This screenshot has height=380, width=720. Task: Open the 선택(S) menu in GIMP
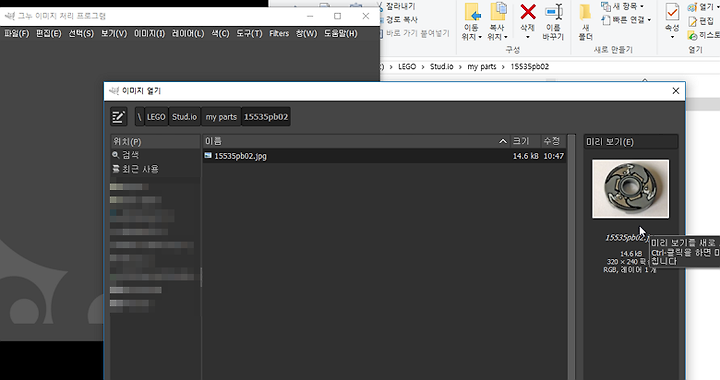coord(81,34)
